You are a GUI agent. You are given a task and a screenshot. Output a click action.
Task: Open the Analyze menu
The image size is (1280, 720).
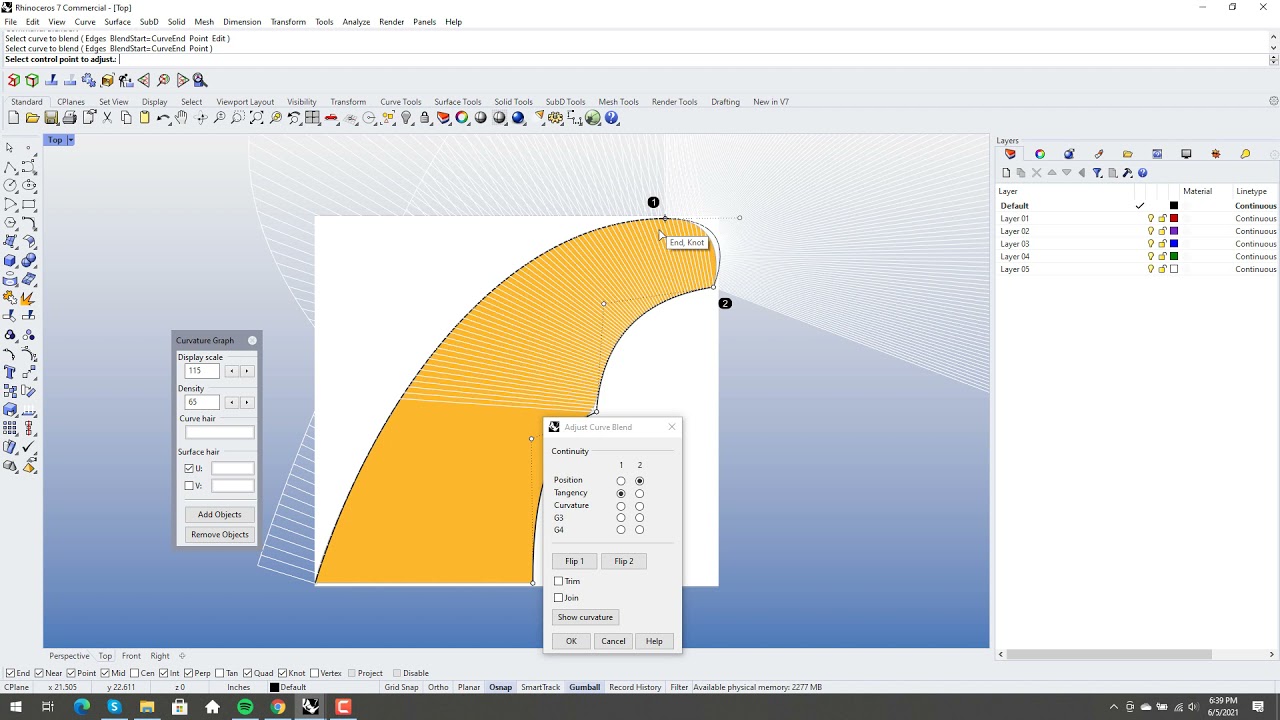(x=356, y=22)
